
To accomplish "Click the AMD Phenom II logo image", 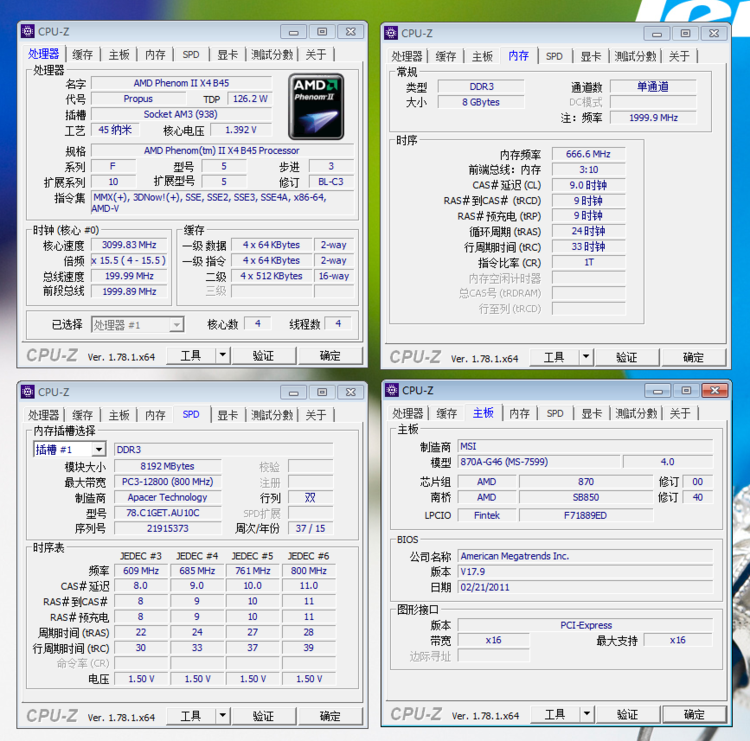I will coord(316,106).
